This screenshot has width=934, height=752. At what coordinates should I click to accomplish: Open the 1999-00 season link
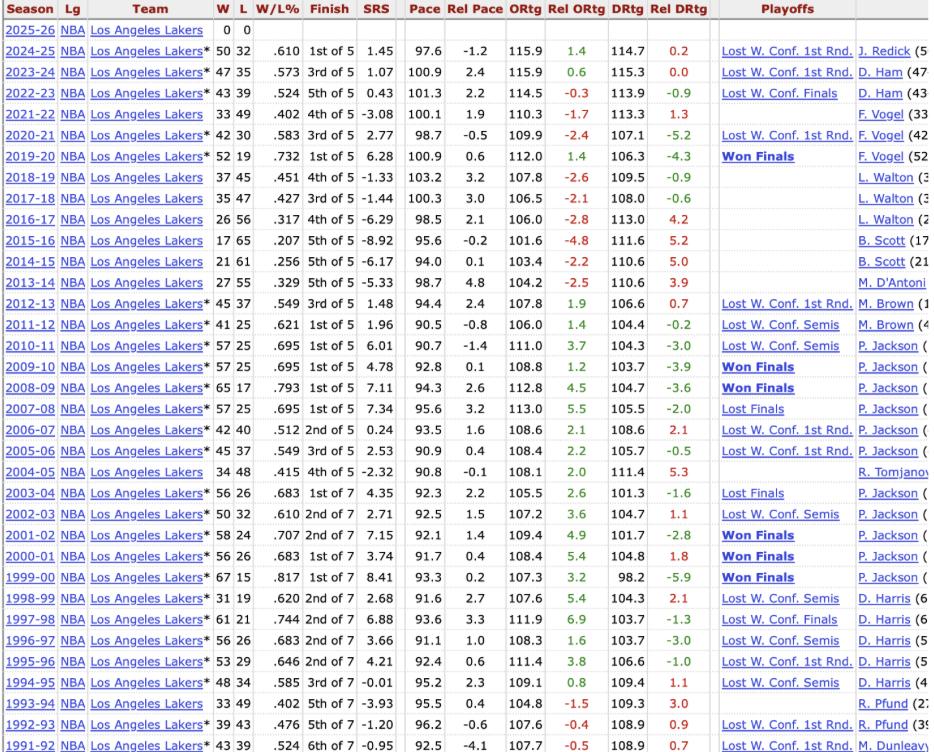coord(30,578)
